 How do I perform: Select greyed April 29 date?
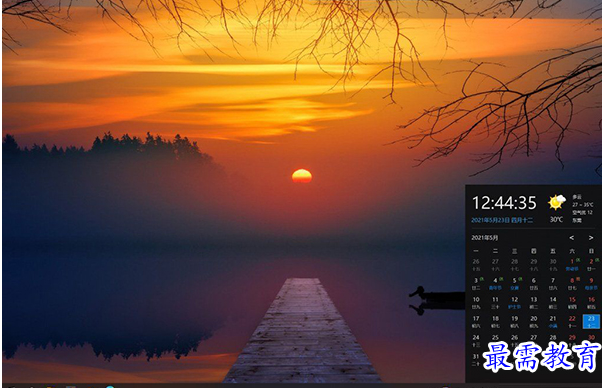point(533,264)
